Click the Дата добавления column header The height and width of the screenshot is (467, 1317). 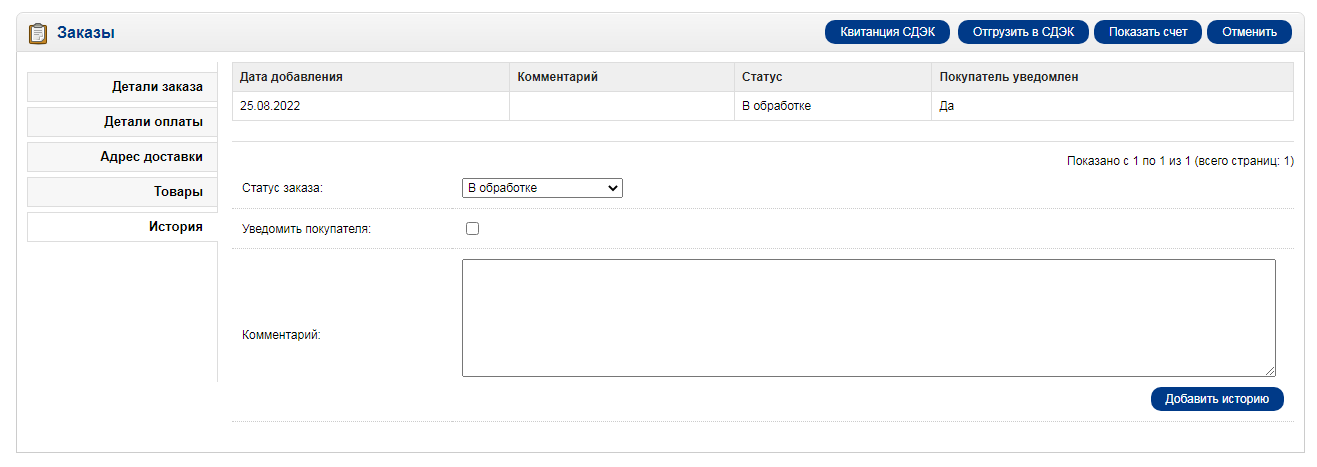point(292,77)
